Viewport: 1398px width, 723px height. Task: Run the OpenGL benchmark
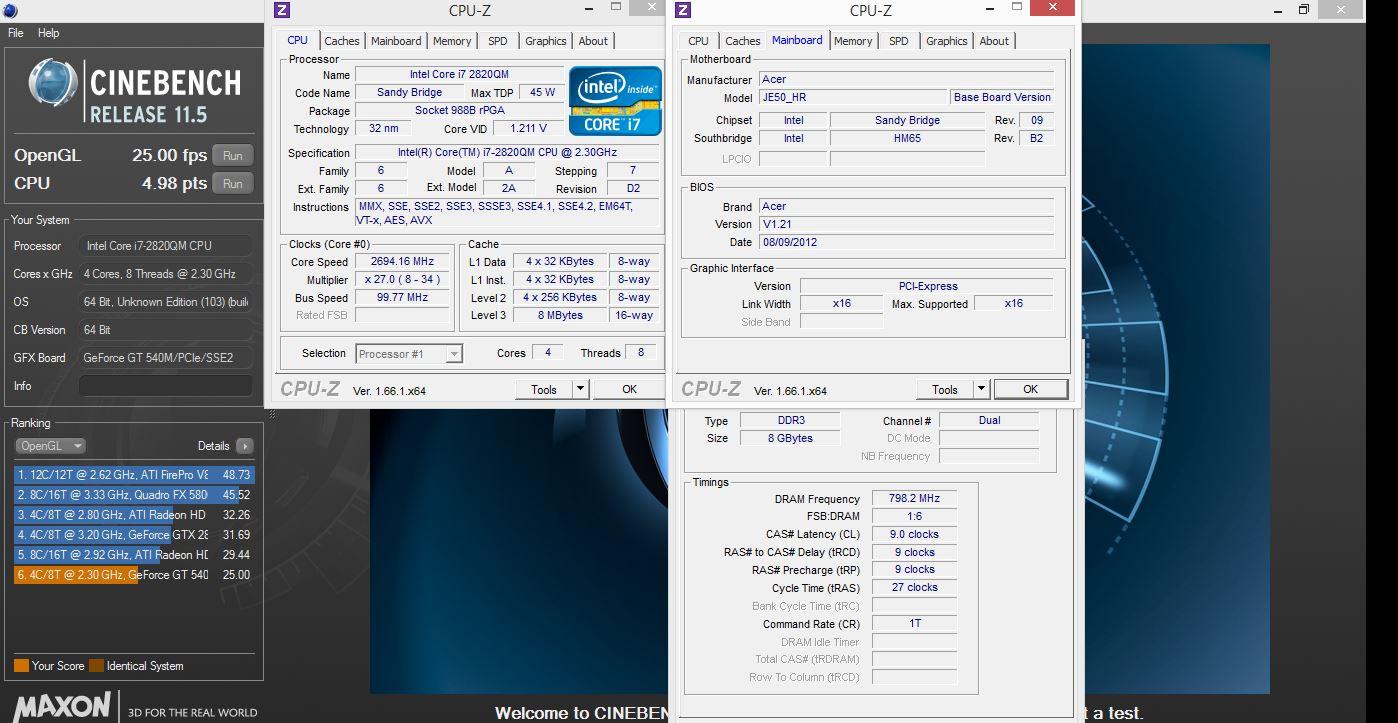[233, 156]
